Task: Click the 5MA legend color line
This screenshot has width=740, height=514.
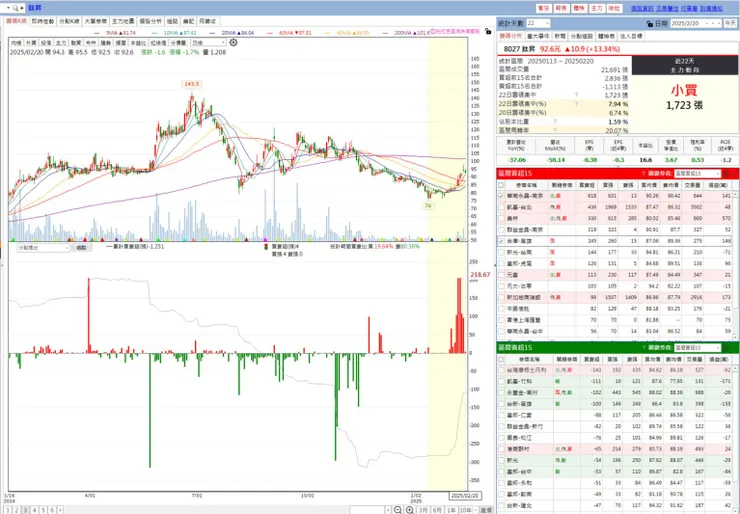Action: [99, 33]
